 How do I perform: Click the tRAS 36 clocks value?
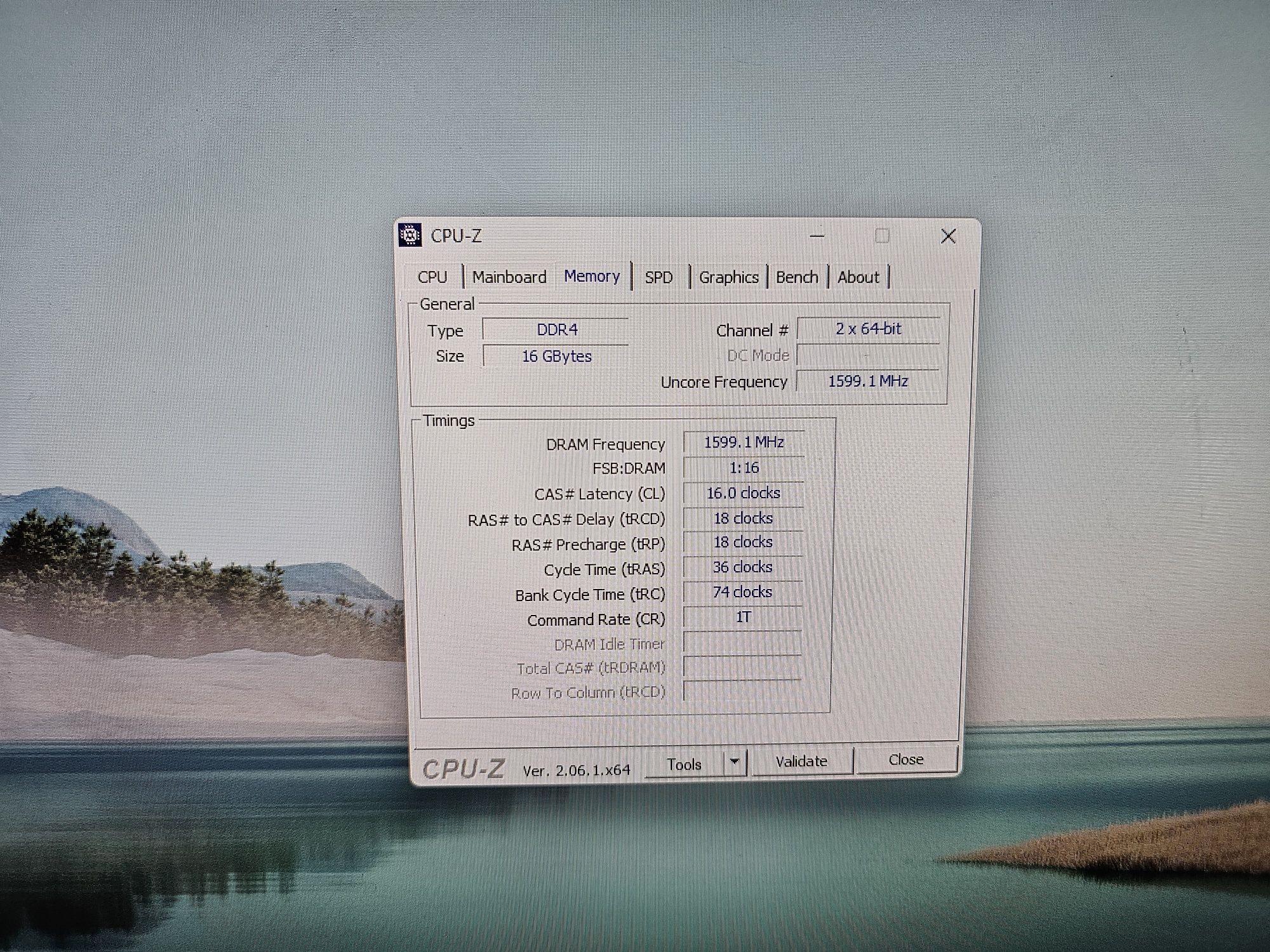(742, 567)
